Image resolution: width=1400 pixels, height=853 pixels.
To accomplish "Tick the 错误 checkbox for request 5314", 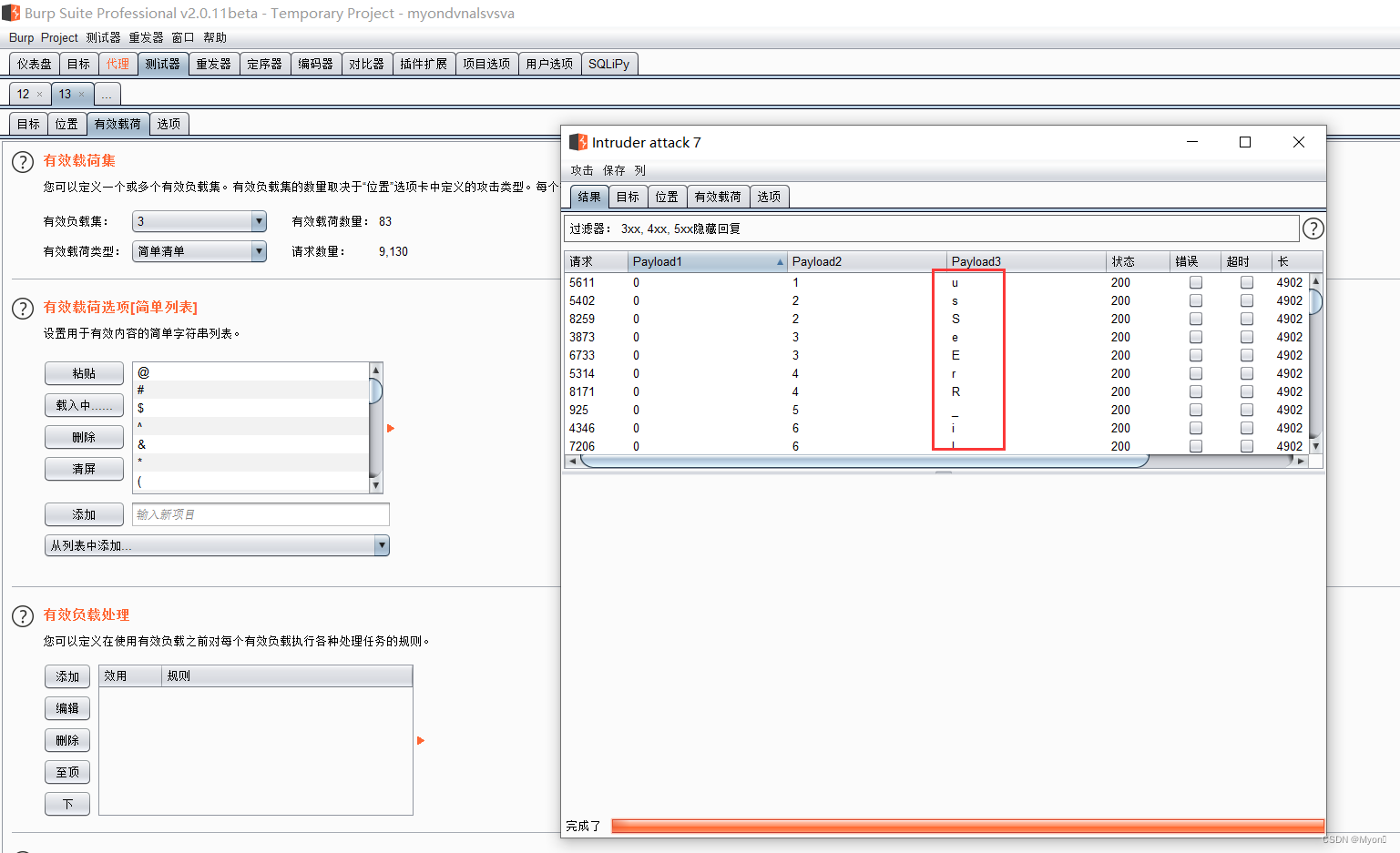I will pyautogui.click(x=1196, y=373).
